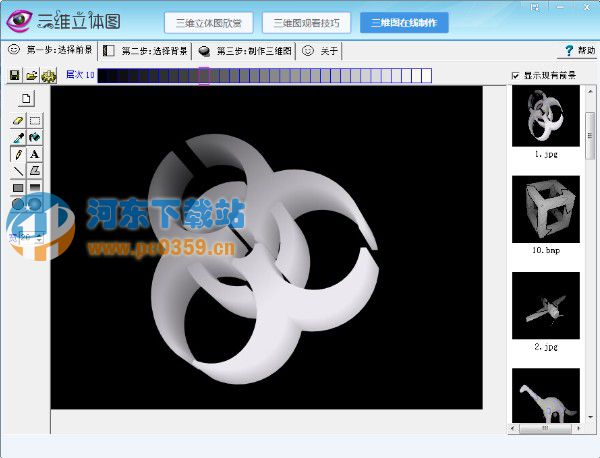This screenshot has height=458, width=600.
Task: Click the 帮助 help link
Action: click(x=586, y=51)
